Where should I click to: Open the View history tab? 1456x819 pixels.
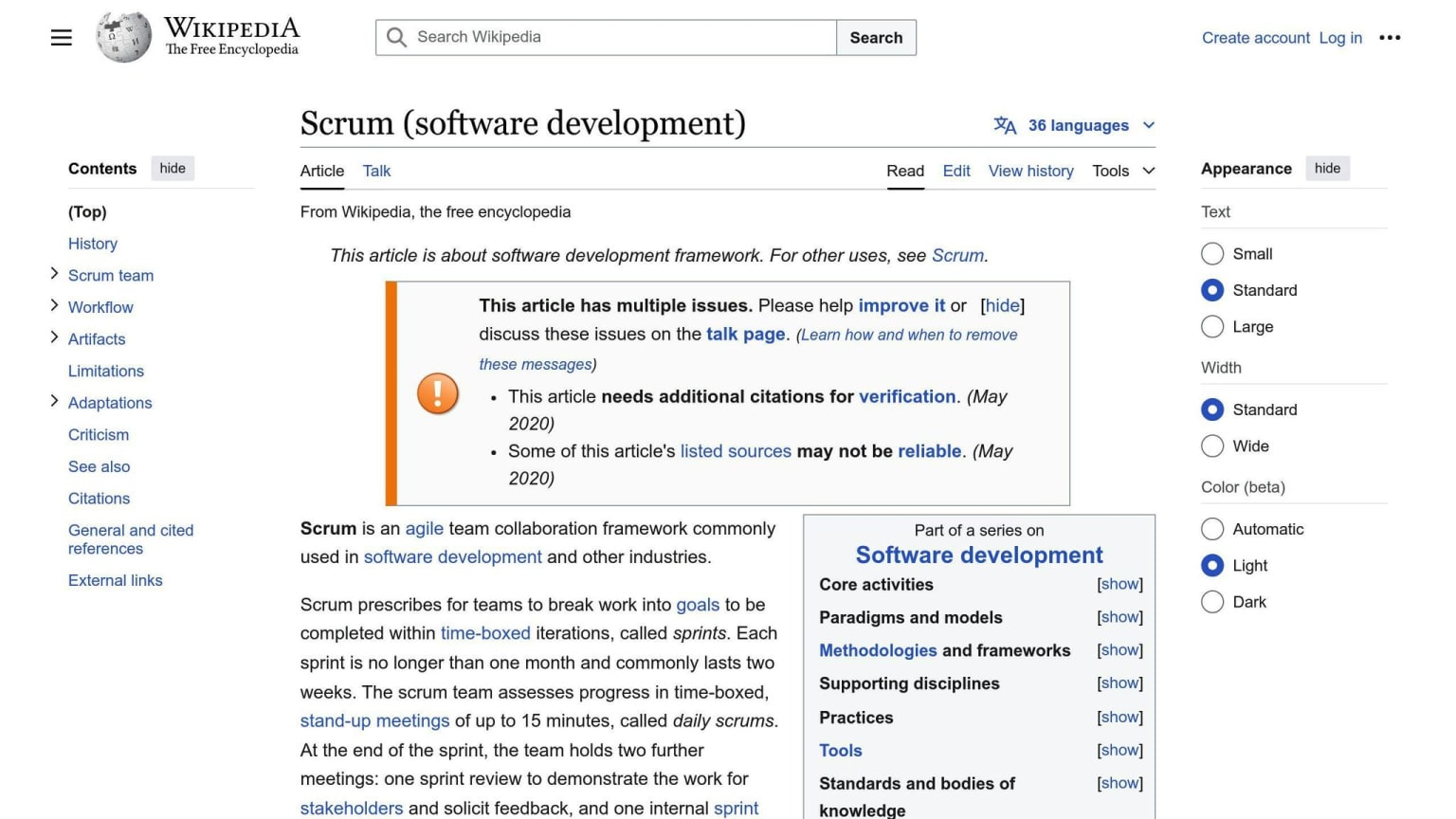tap(1031, 171)
